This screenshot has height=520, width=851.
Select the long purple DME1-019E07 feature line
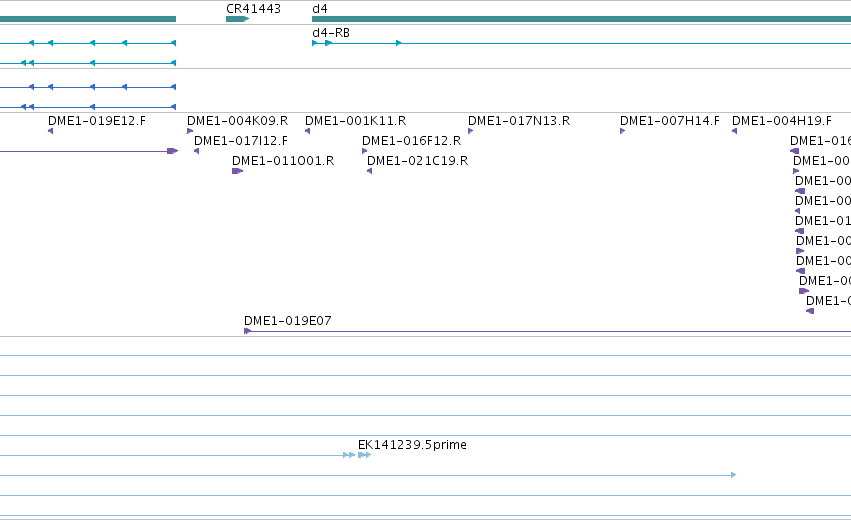[x=548, y=331]
